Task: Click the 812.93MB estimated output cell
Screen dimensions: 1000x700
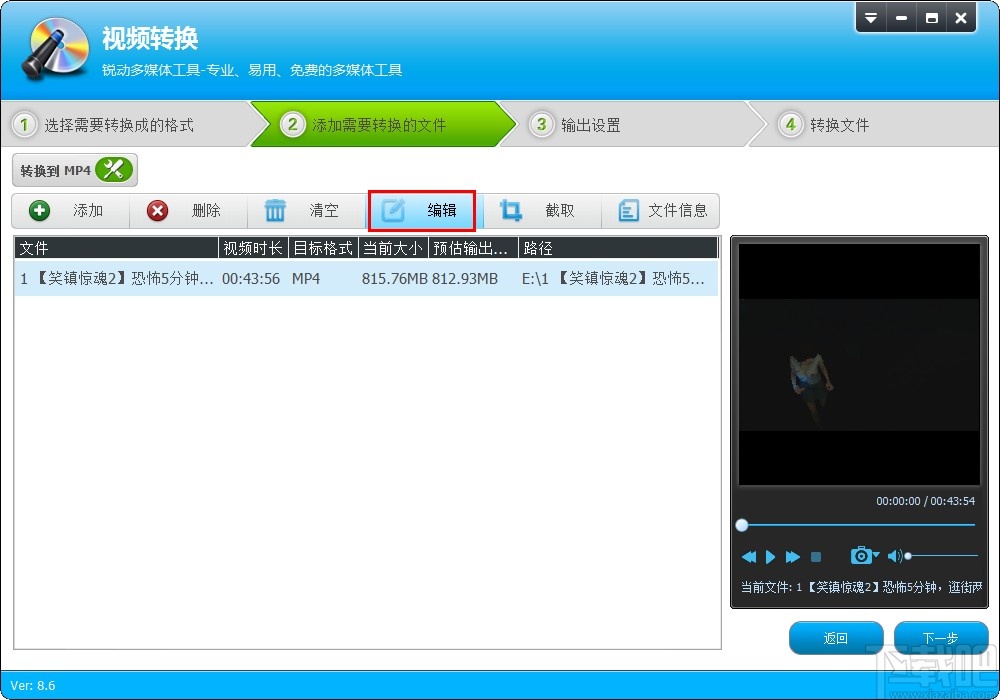Action: pyautogui.click(x=465, y=279)
